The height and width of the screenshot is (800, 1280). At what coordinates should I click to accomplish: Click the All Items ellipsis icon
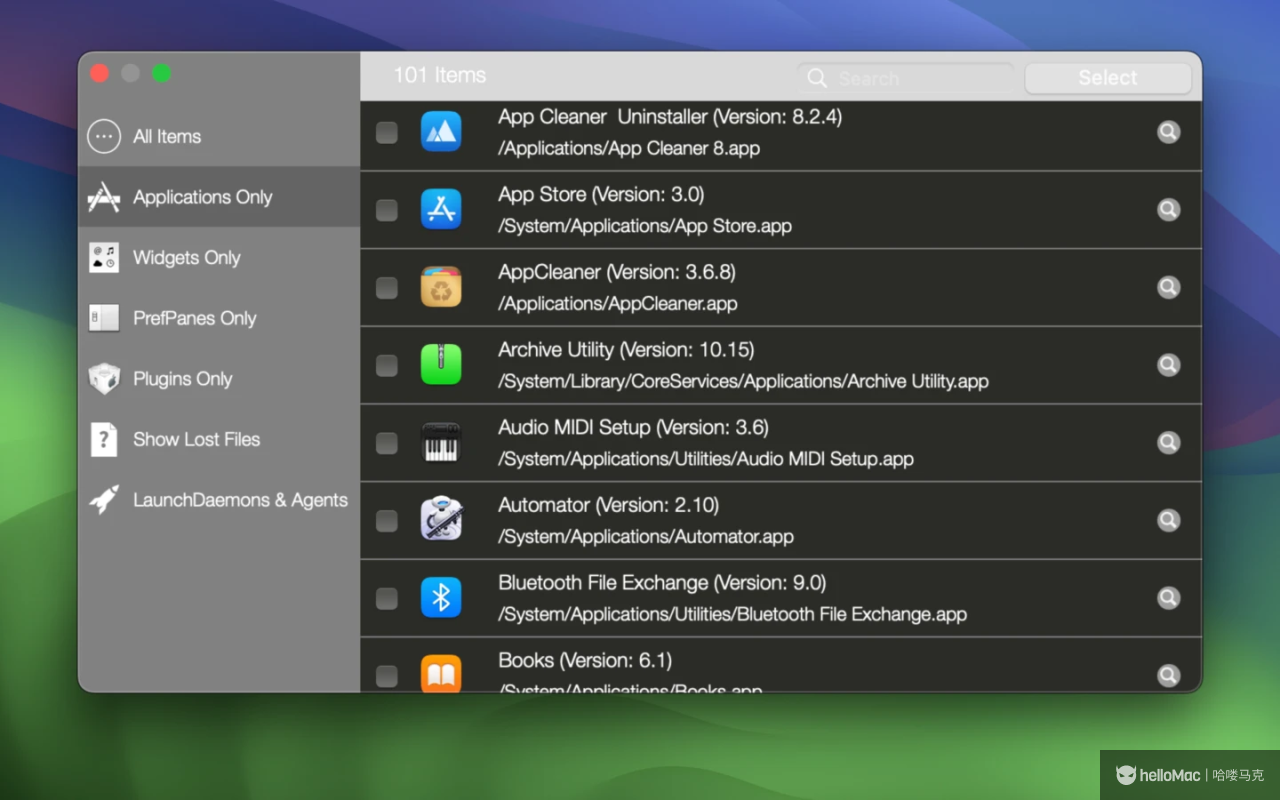pos(104,136)
